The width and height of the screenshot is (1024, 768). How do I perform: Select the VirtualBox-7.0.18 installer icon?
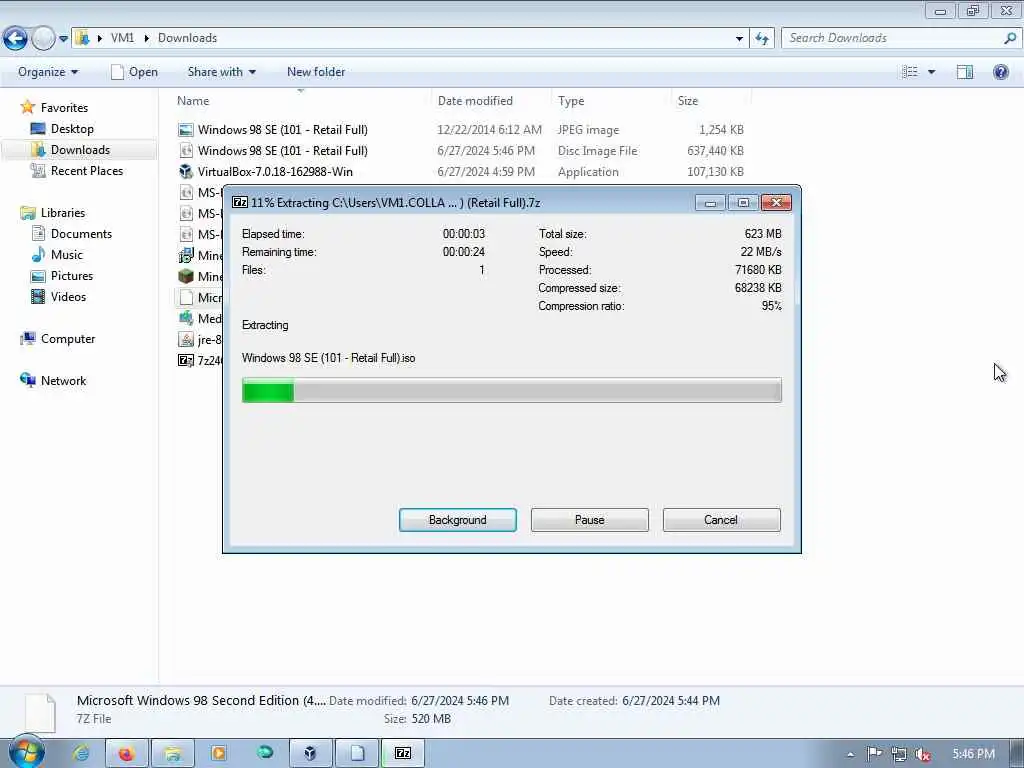coord(186,172)
